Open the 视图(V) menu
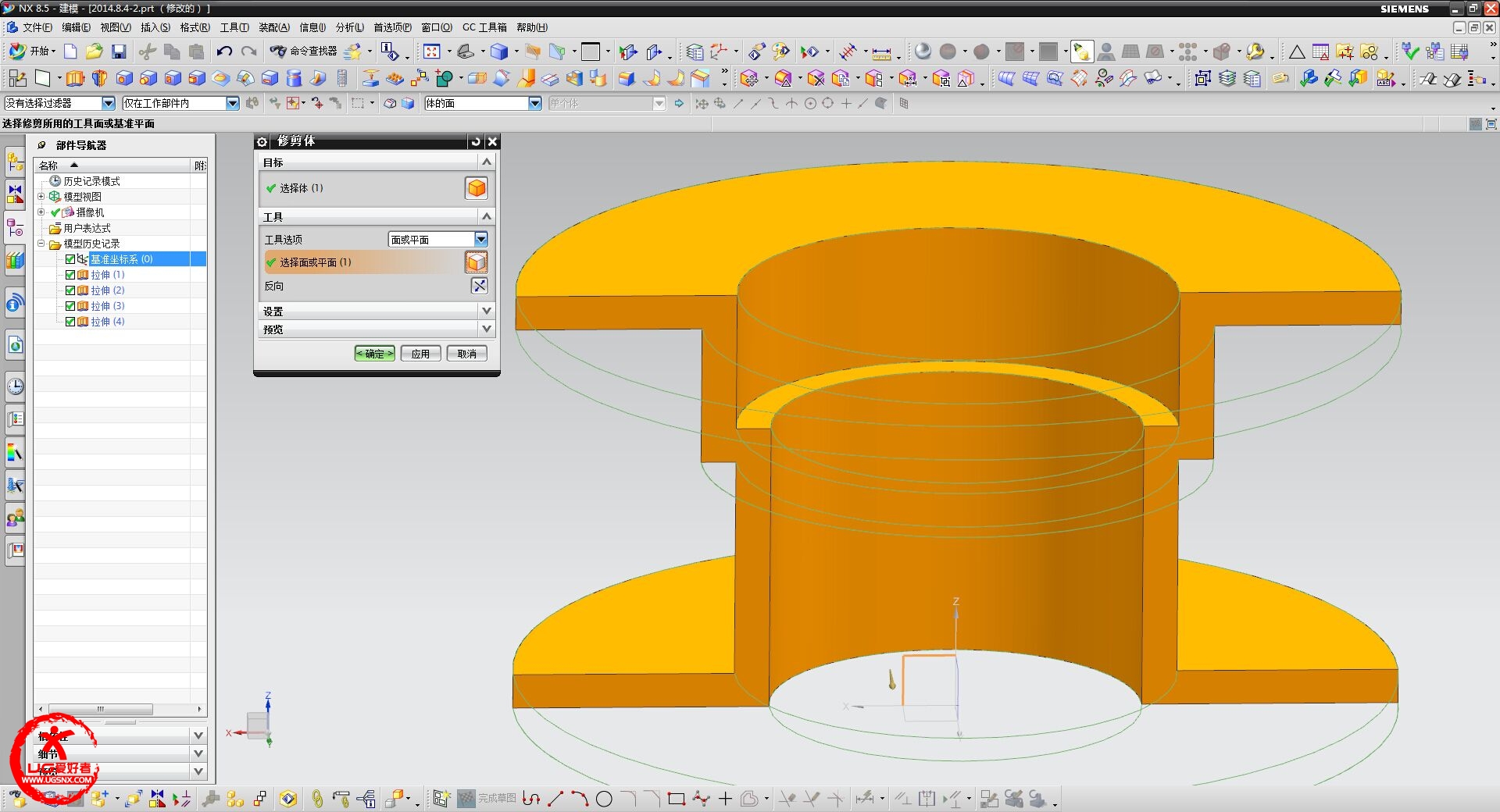Viewport: 1500px width, 812px height. coord(115,27)
